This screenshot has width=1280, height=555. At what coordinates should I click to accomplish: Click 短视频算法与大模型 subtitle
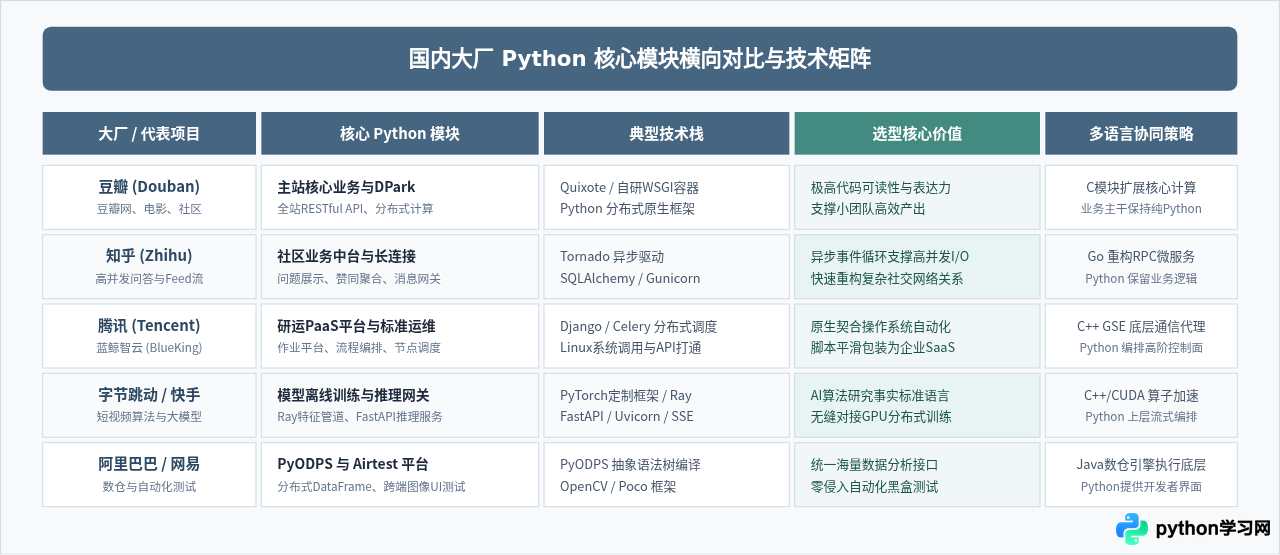pyautogui.click(x=149, y=417)
